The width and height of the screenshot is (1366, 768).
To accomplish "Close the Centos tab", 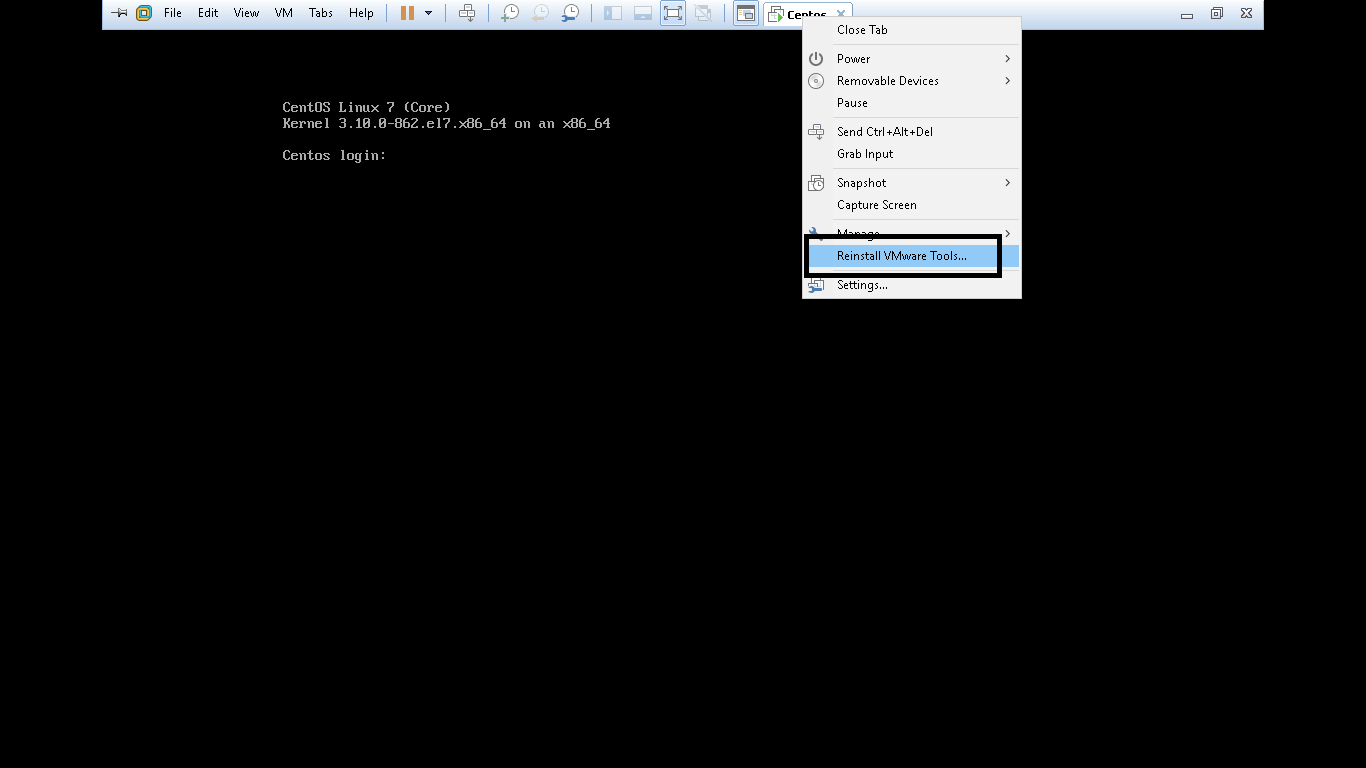I will pyautogui.click(x=841, y=14).
